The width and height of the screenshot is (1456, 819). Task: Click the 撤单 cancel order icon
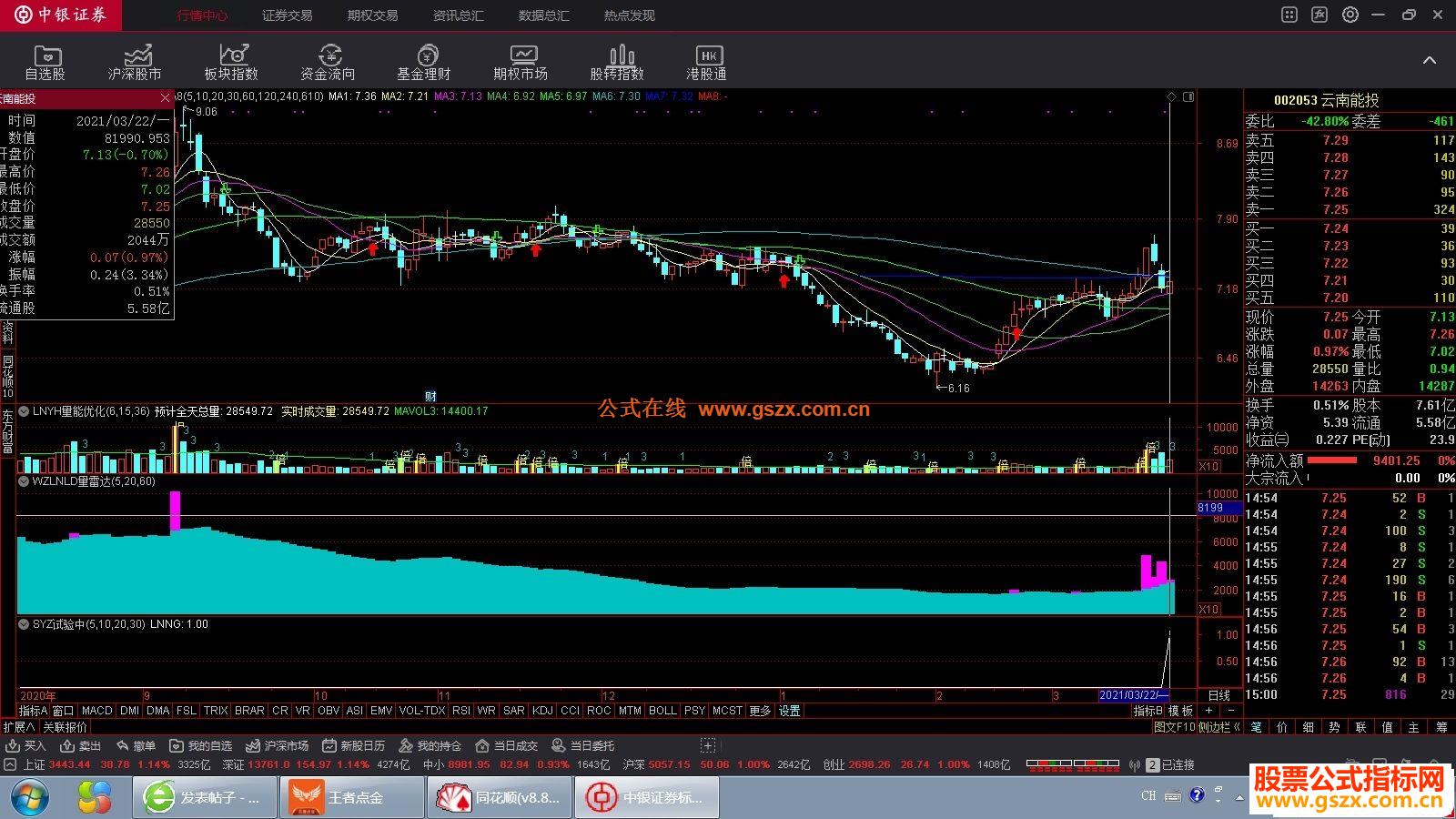(x=136, y=745)
